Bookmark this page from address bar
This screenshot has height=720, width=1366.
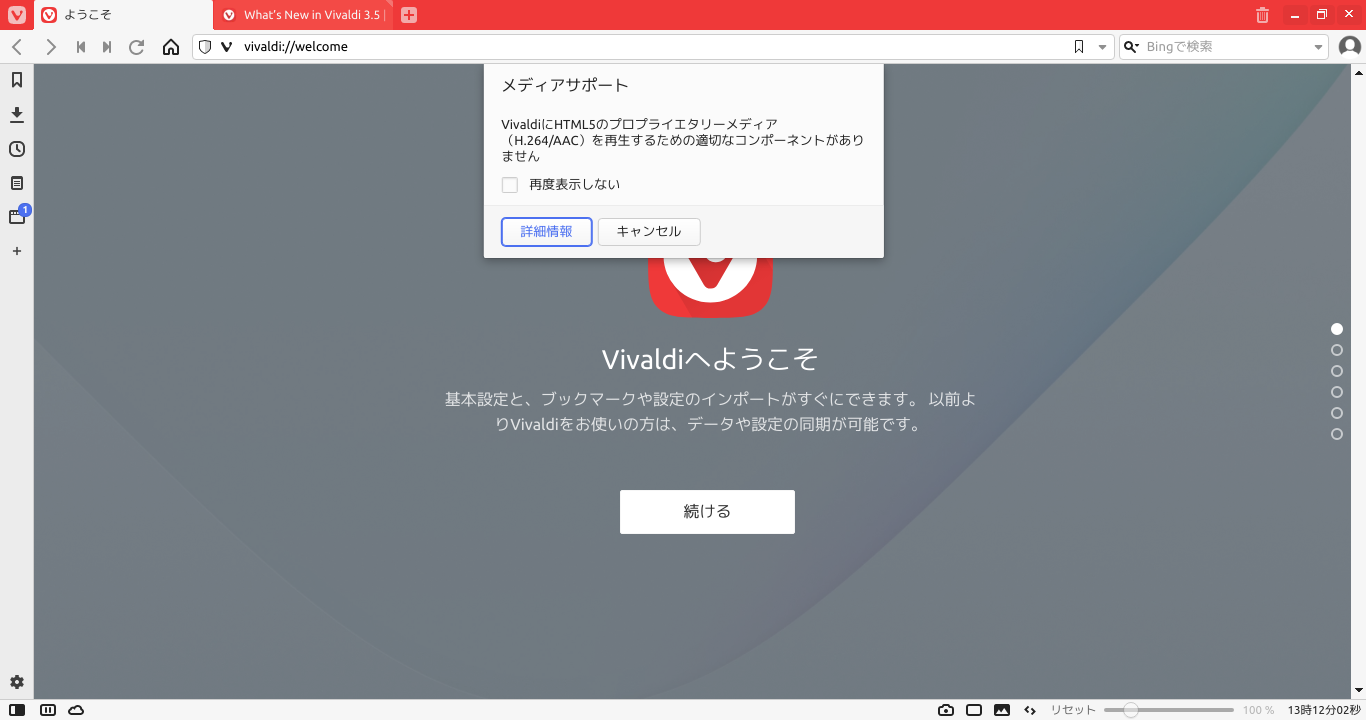(1079, 47)
